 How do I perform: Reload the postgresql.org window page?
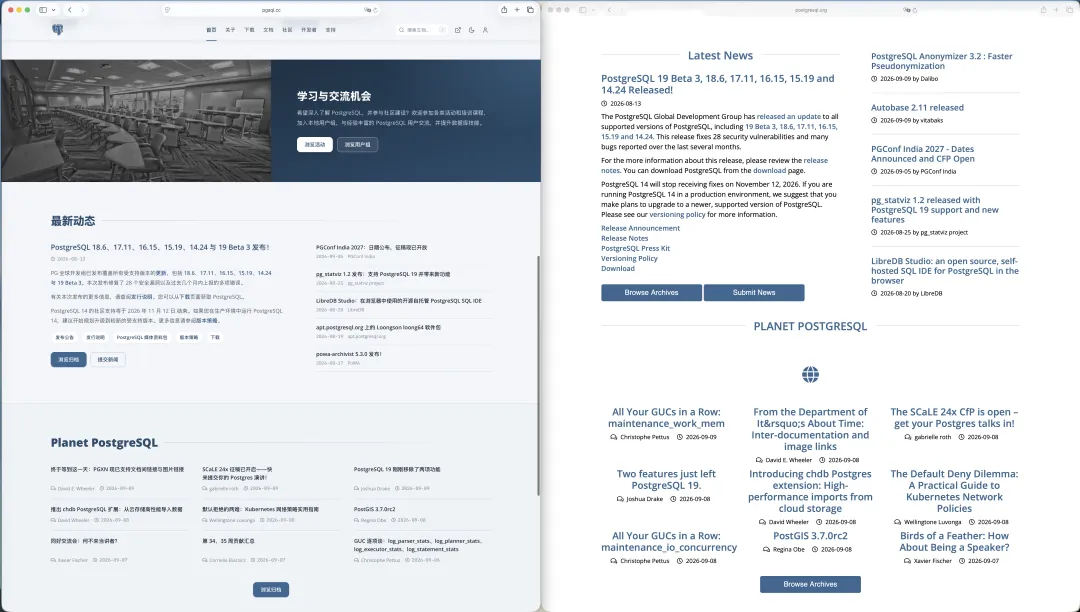point(915,10)
